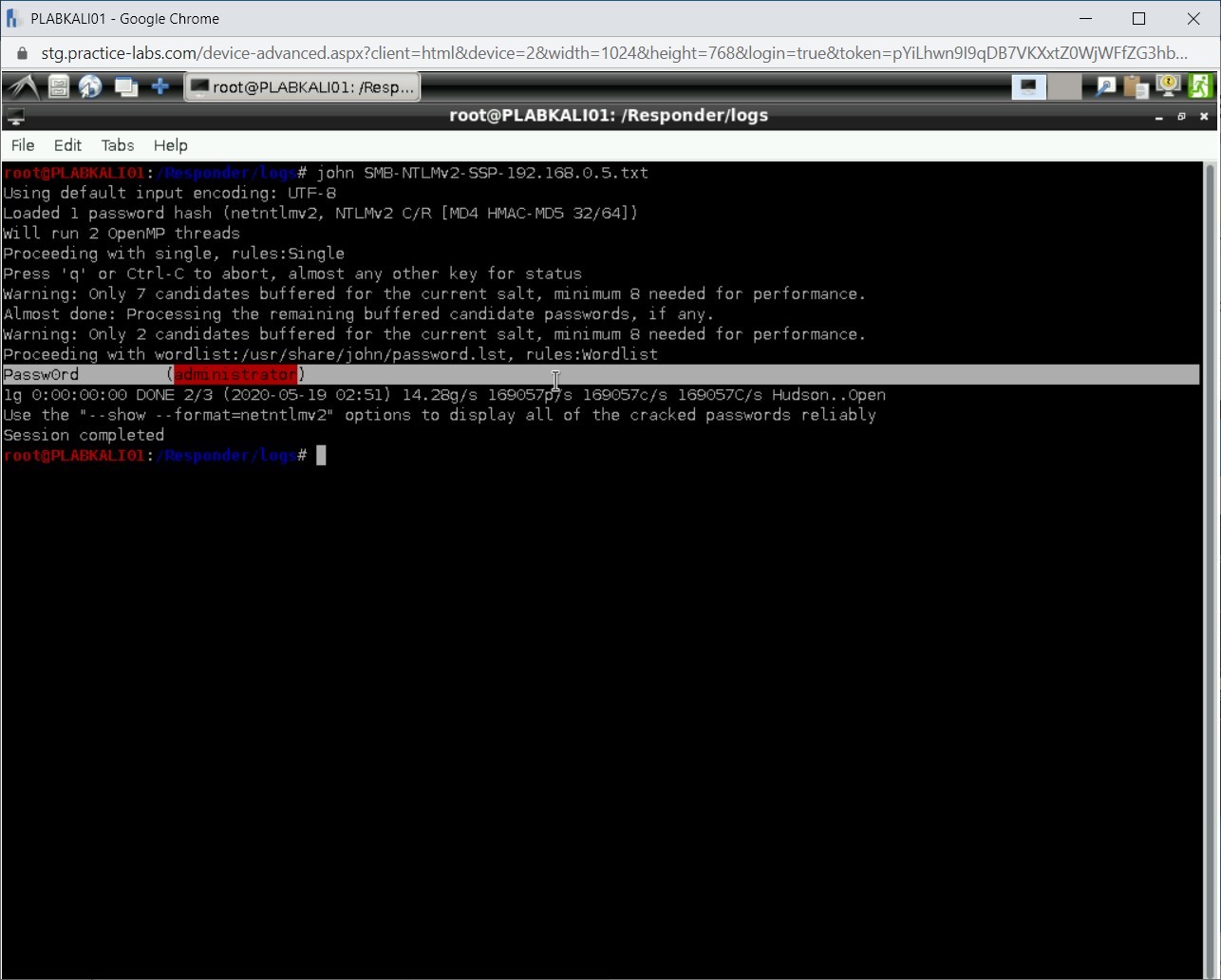Image resolution: width=1221 pixels, height=980 pixels.
Task: Send Ctrl+Alt+Del using the keyhole monitor icon
Action: [x=1167, y=86]
